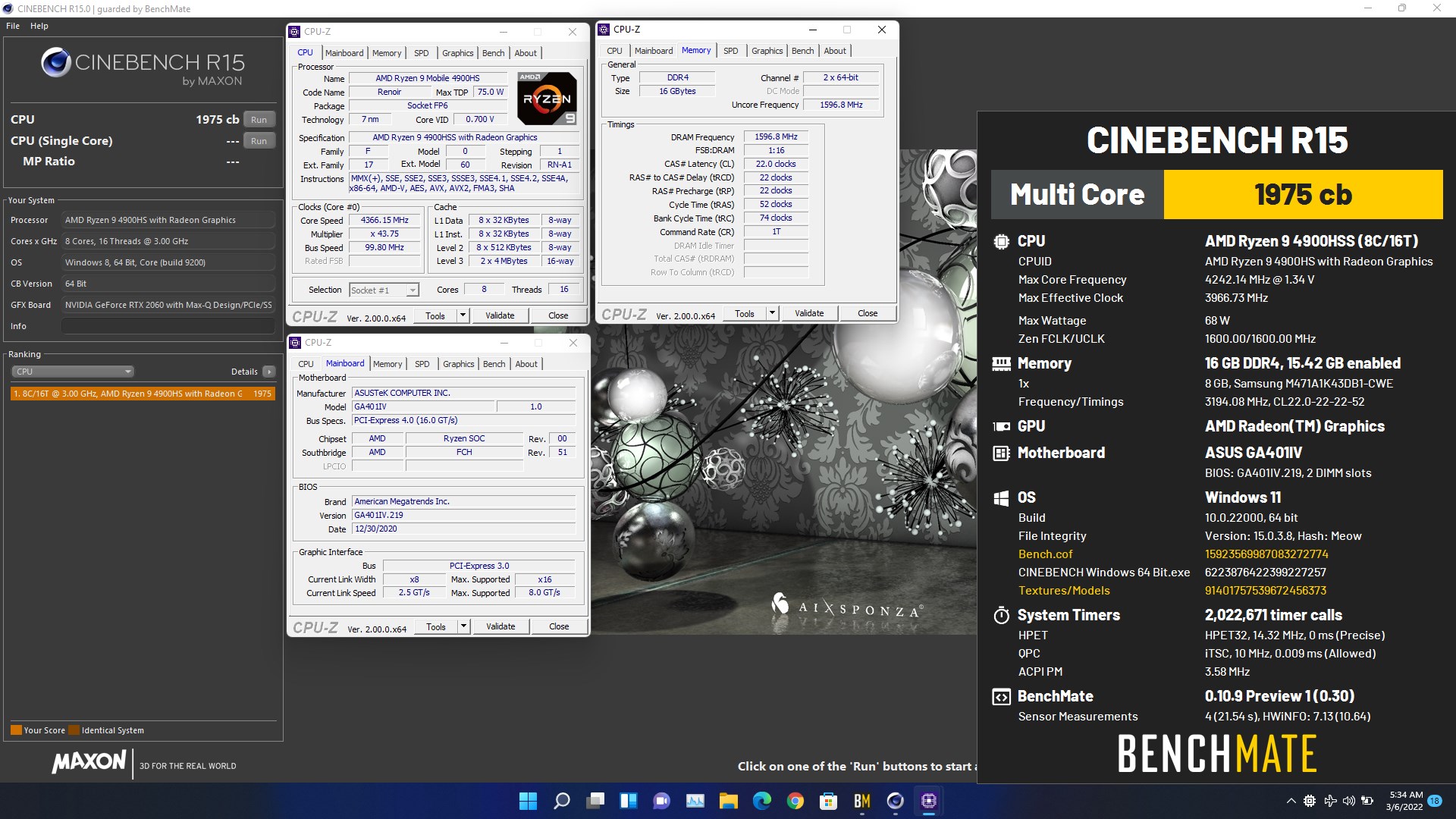
Task: Click the System Timers stopwatch icon
Action: point(1001,615)
